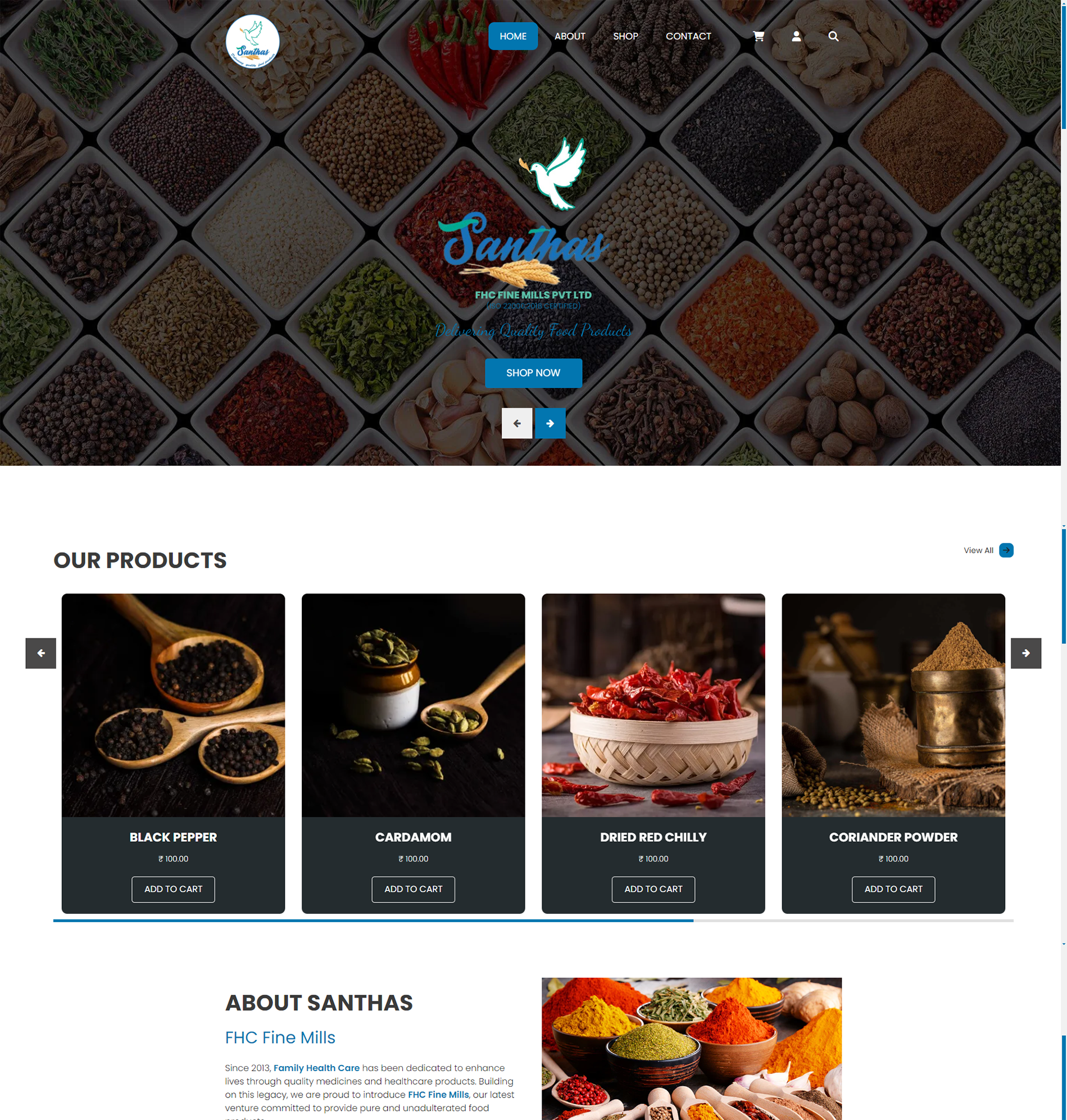Open the ABOUT menu item
The height and width of the screenshot is (1120, 1067).
pos(570,37)
